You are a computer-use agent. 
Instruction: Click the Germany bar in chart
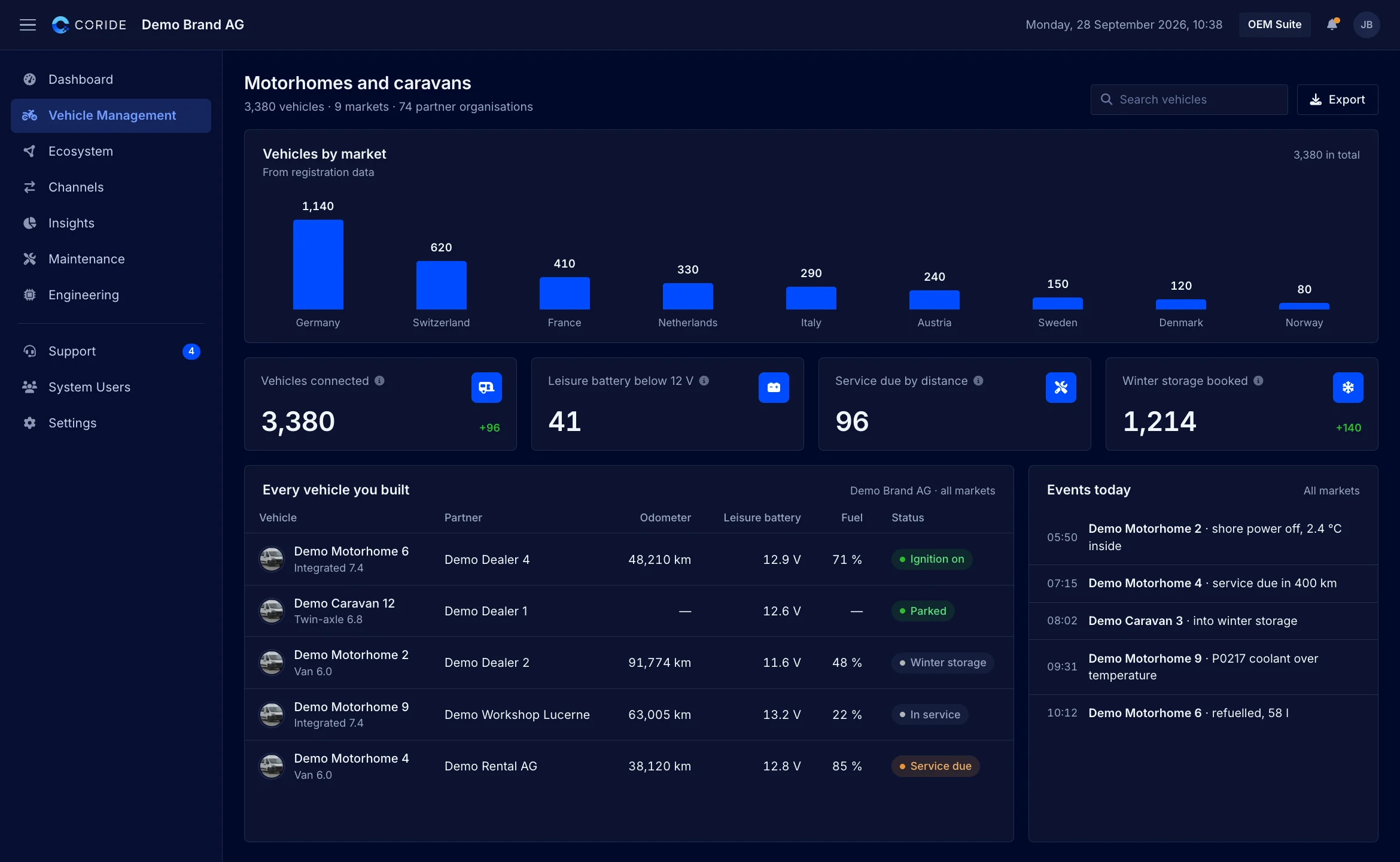click(318, 265)
